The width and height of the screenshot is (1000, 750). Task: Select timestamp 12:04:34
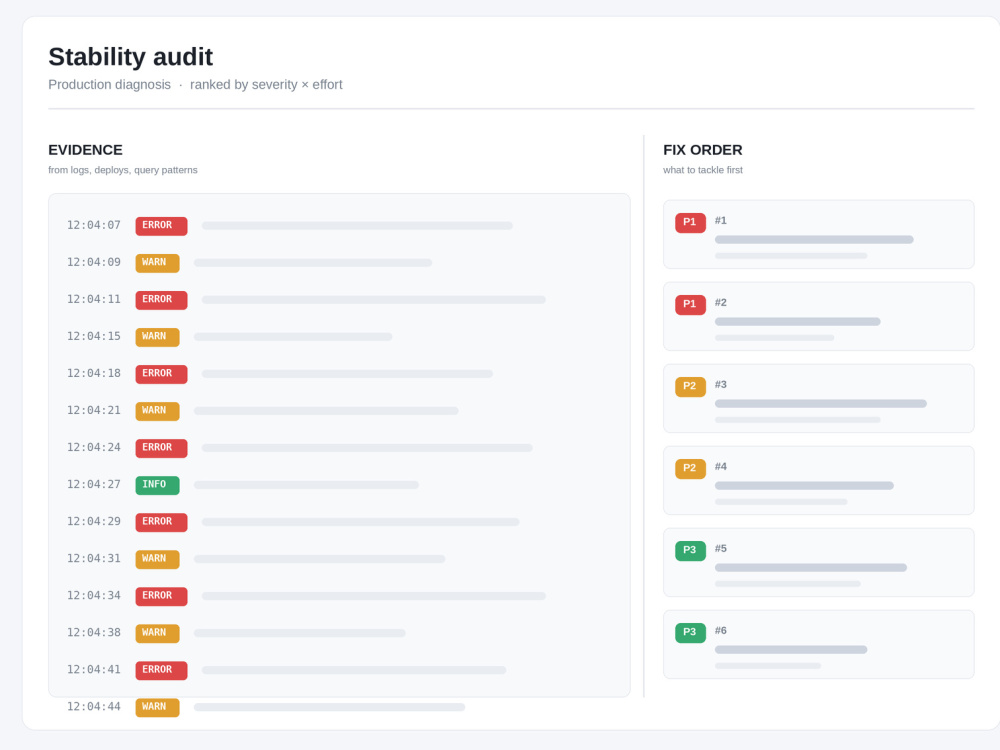pyautogui.click(x=94, y=595)
